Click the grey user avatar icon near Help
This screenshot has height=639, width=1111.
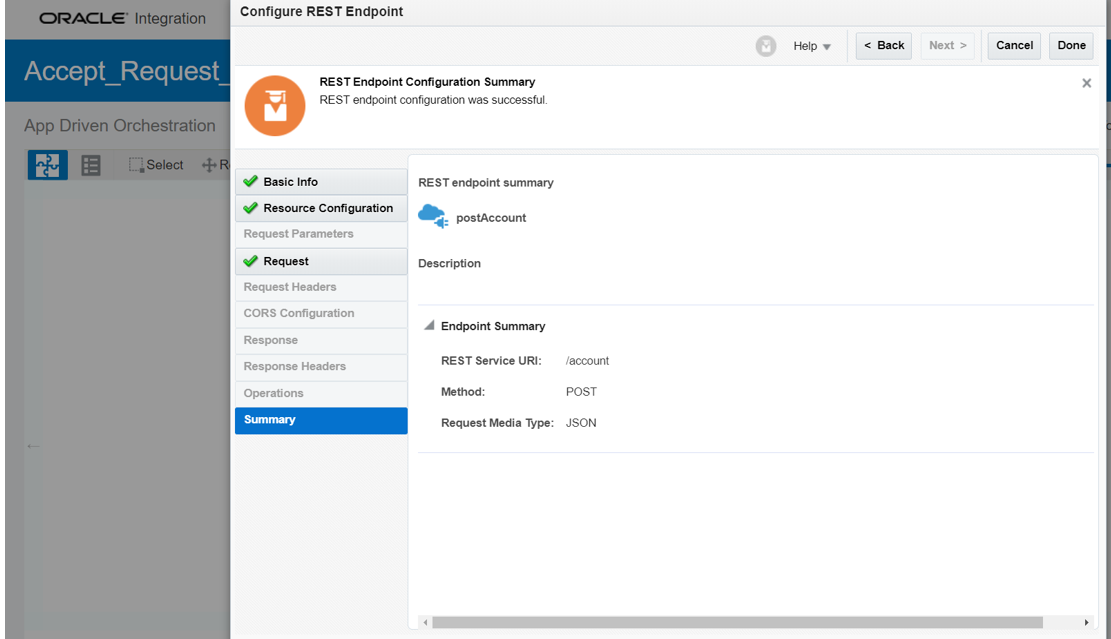click(766, 46)
